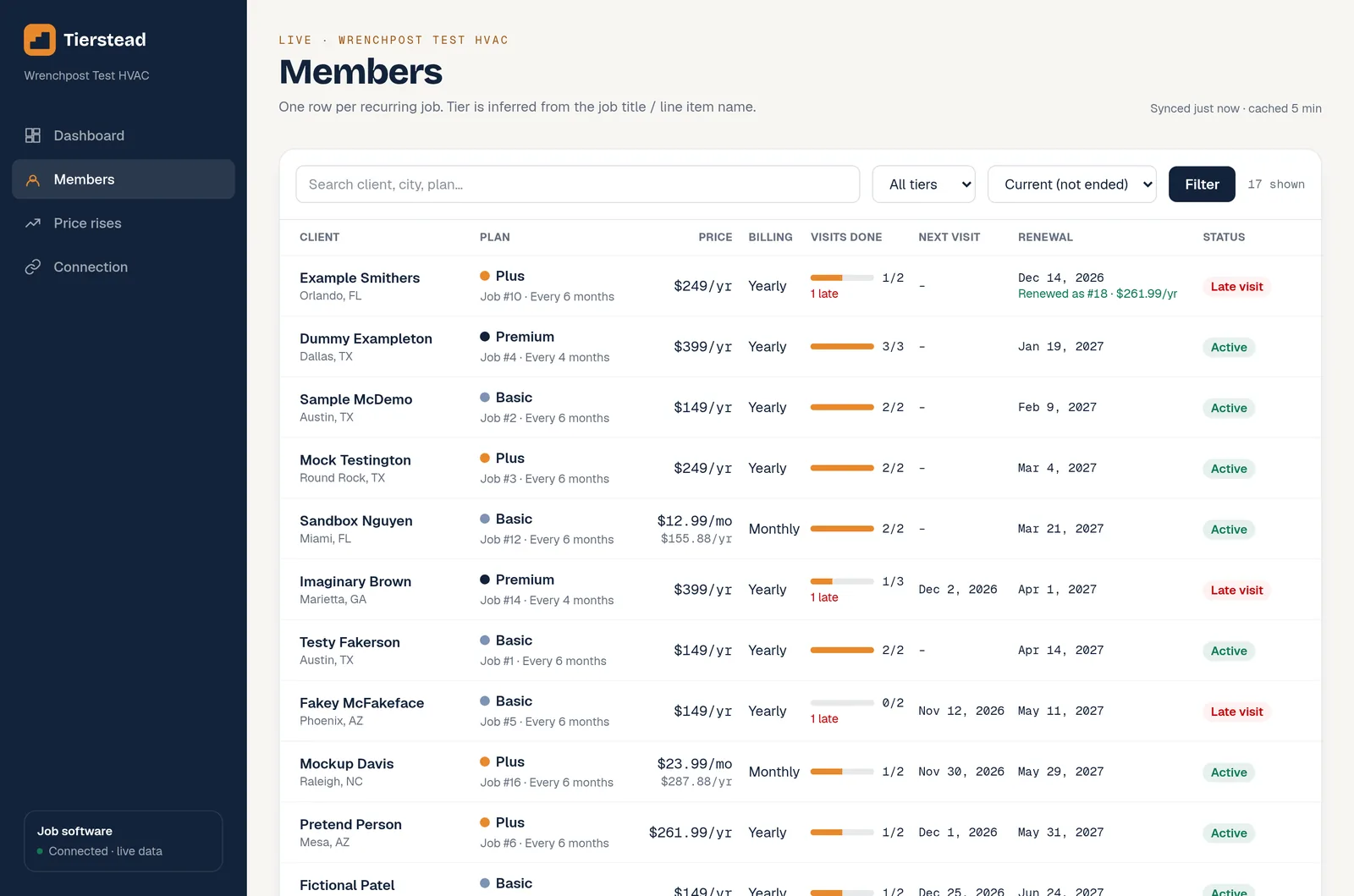This screenshot has height=896, width=1354.
Task: Click the Active badge for Dummy Exampleton
Action: 1229,348
